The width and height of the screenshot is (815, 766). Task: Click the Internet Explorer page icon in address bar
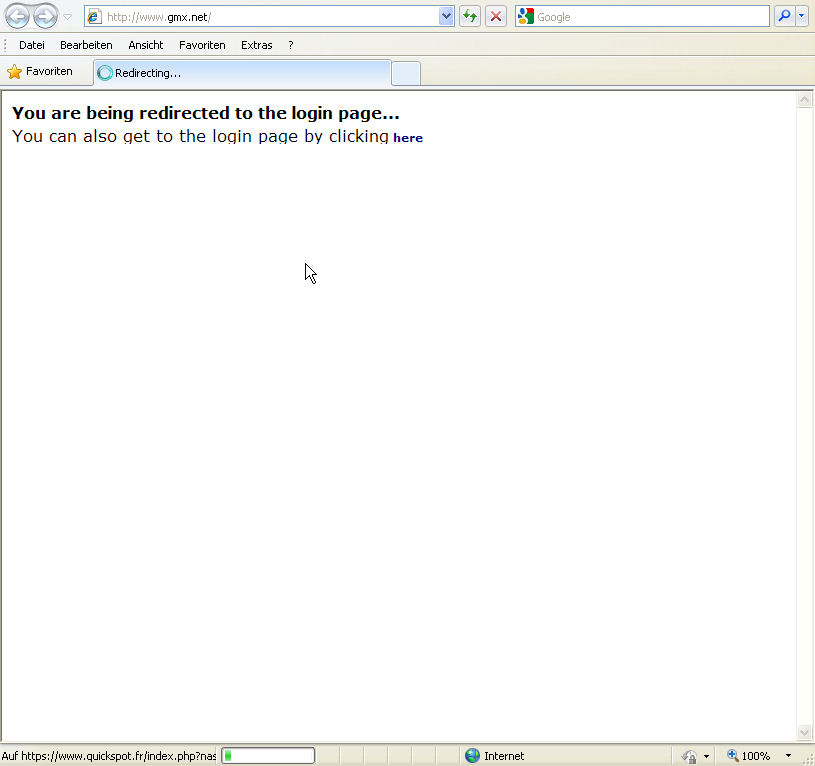(x=94, y=17)
